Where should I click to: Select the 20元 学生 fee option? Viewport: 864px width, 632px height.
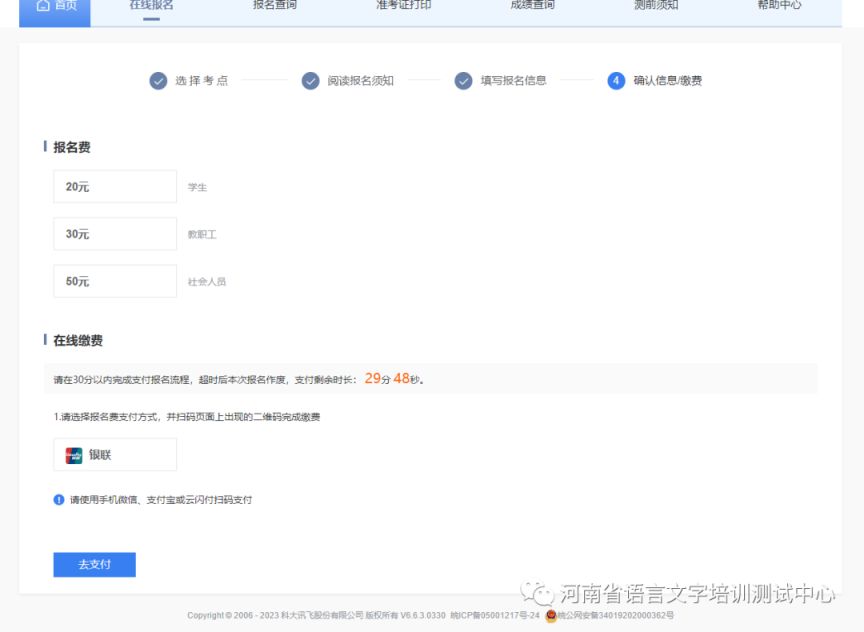(x=114, y=186)
